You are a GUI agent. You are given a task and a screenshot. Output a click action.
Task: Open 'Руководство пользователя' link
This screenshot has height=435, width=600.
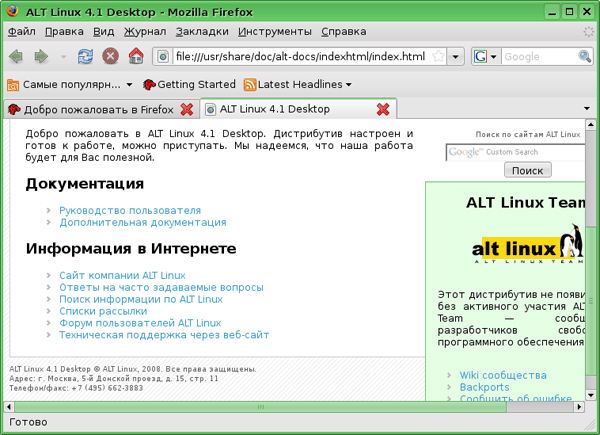(130, 210)
